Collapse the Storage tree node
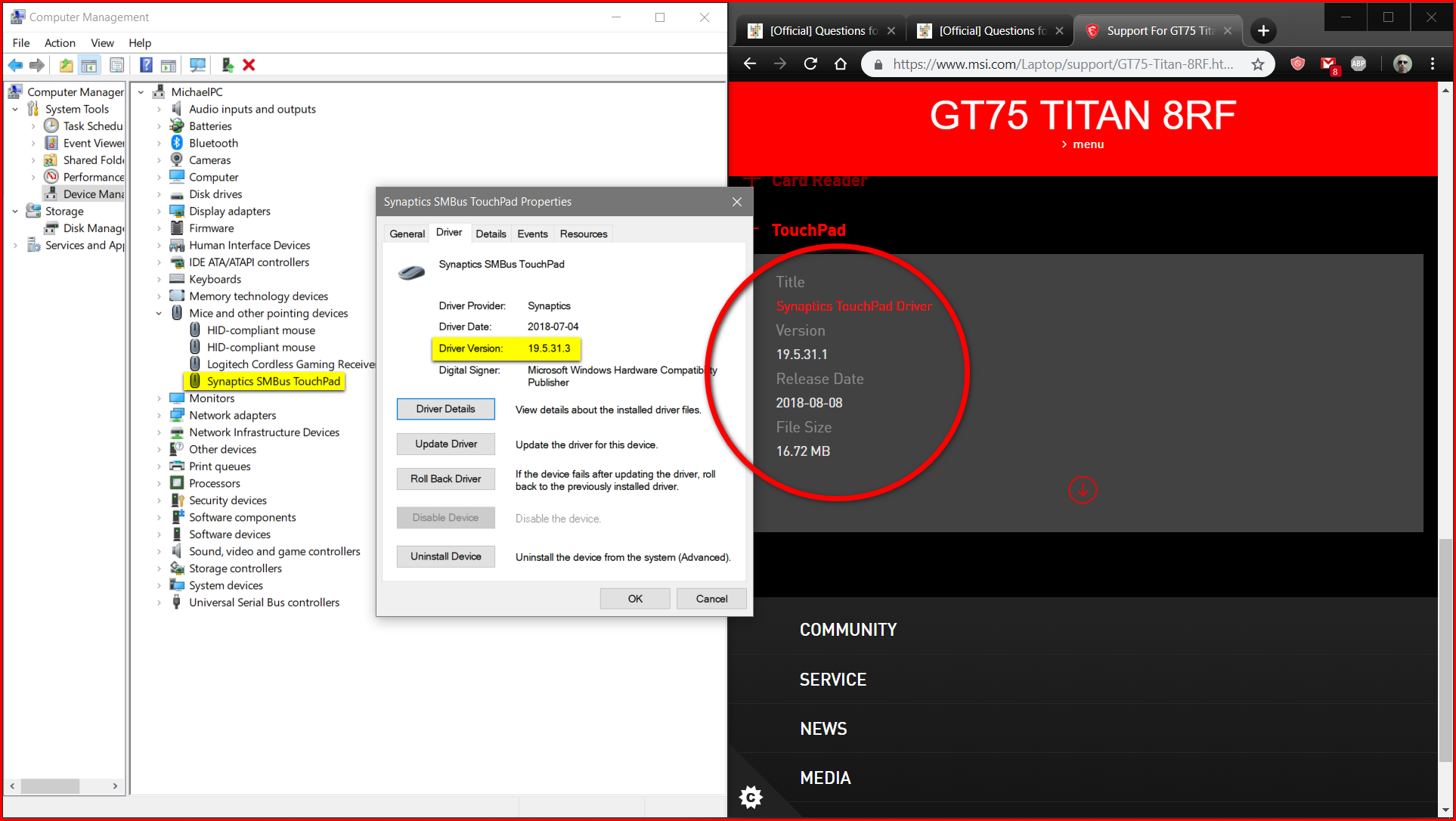 click(15, 211)
